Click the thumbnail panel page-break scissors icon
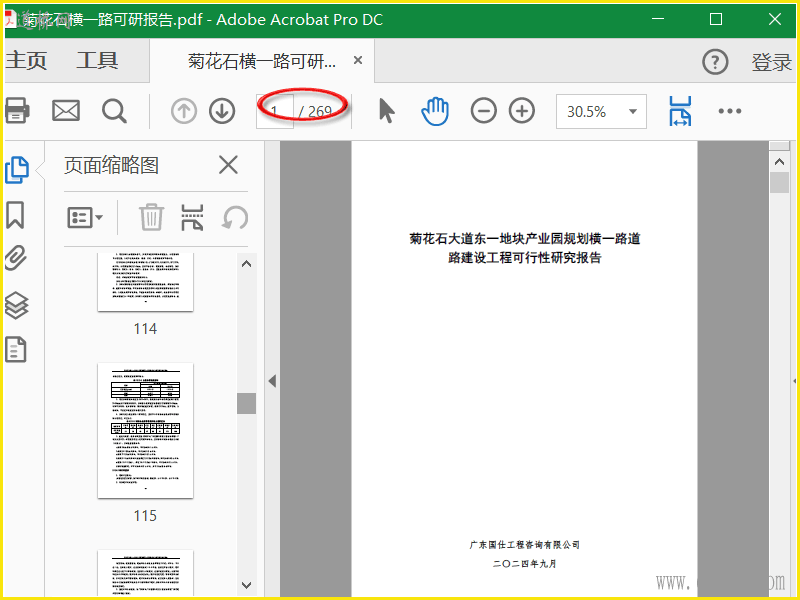 pos(192,217)
